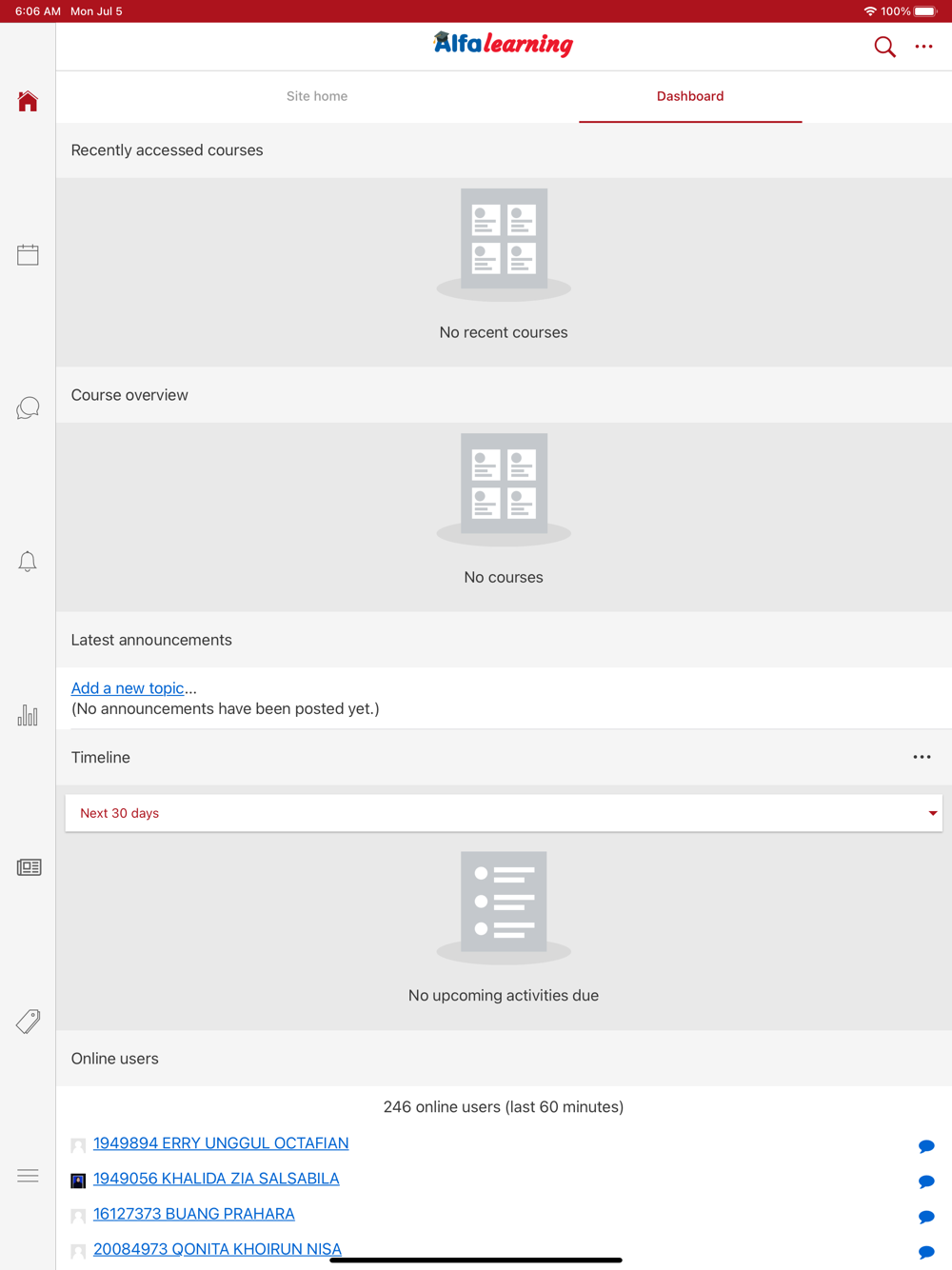The width and height of the screenshot is (952, 1270).
Task: Open the Calendar icon in sidebar
Action: click(x=28, y=254)
